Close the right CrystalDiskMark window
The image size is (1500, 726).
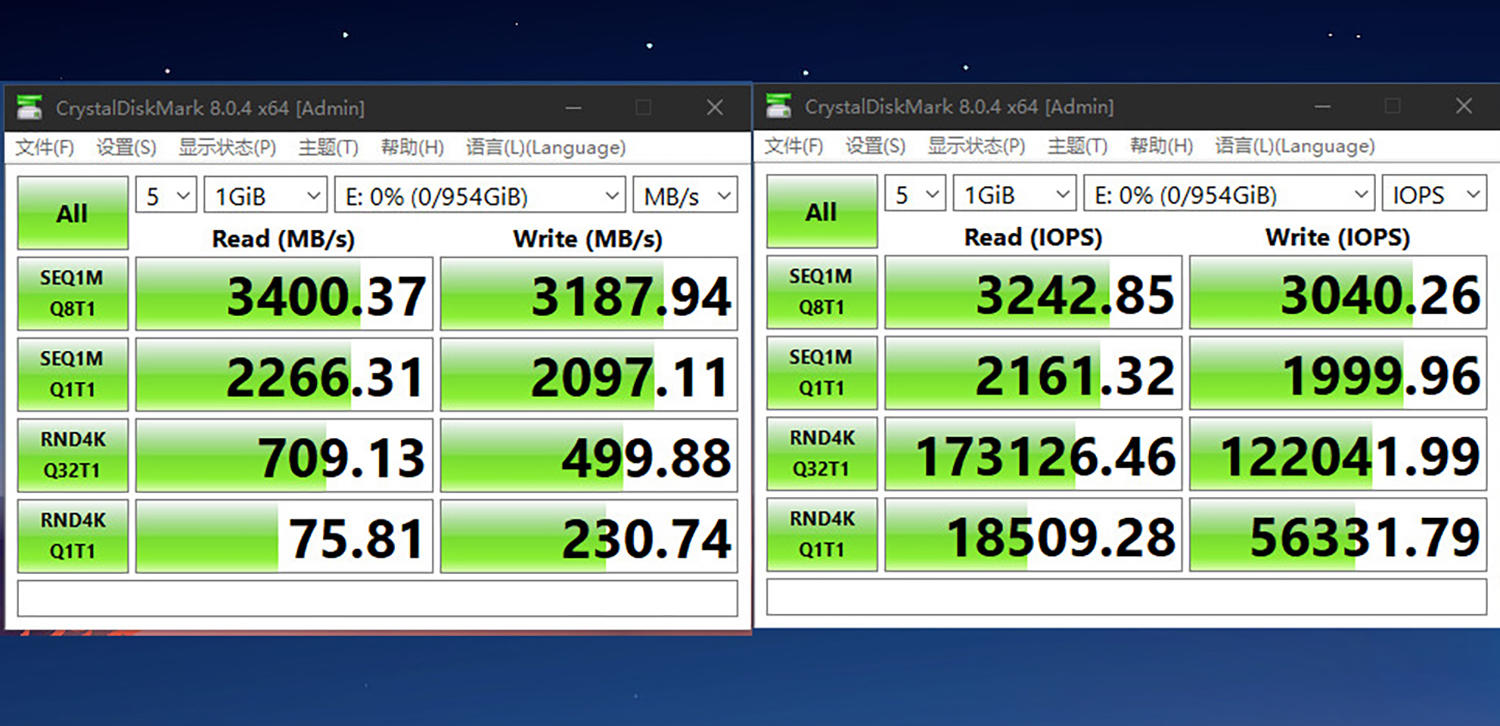click(x=1464, y=106)
